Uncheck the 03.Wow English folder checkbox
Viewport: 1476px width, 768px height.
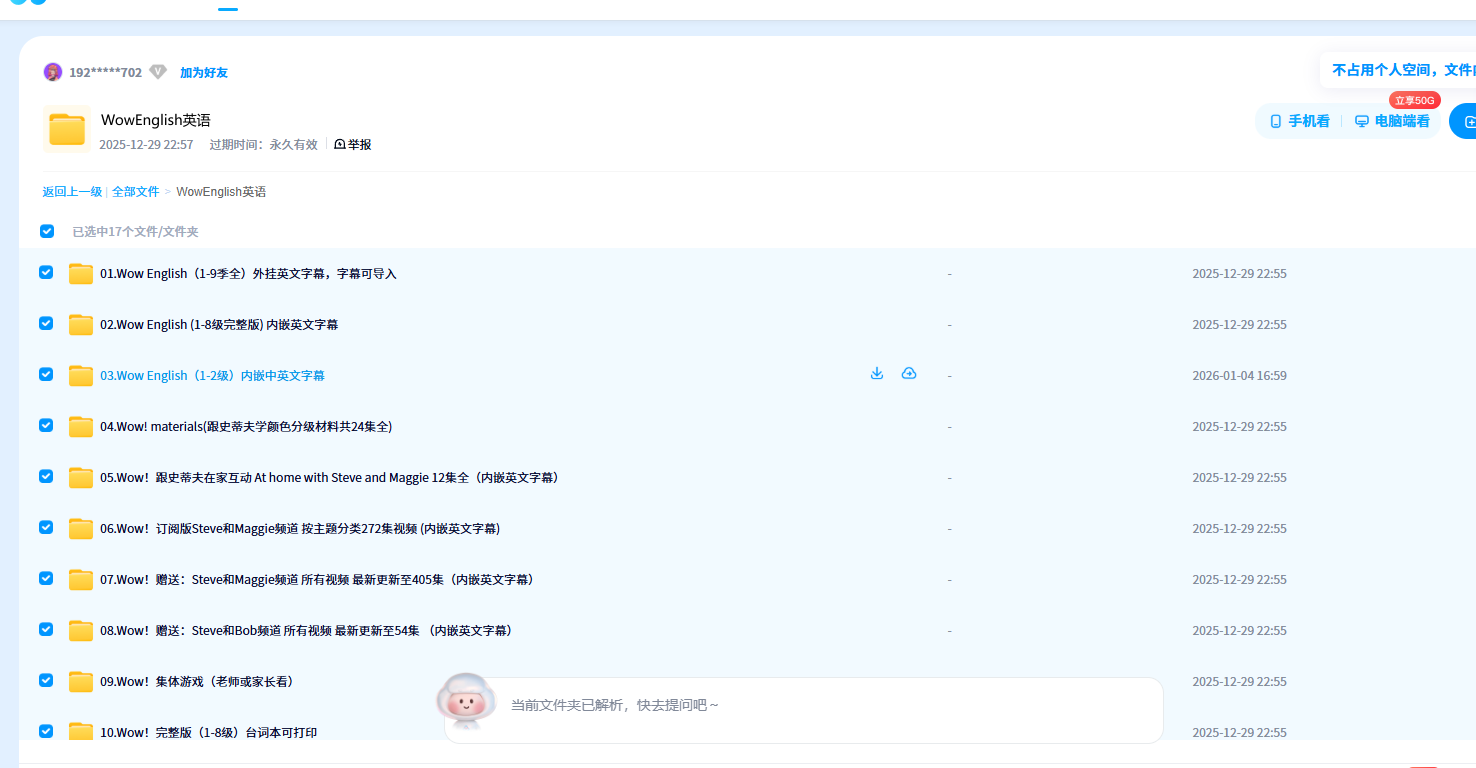(x=46, y=374)
